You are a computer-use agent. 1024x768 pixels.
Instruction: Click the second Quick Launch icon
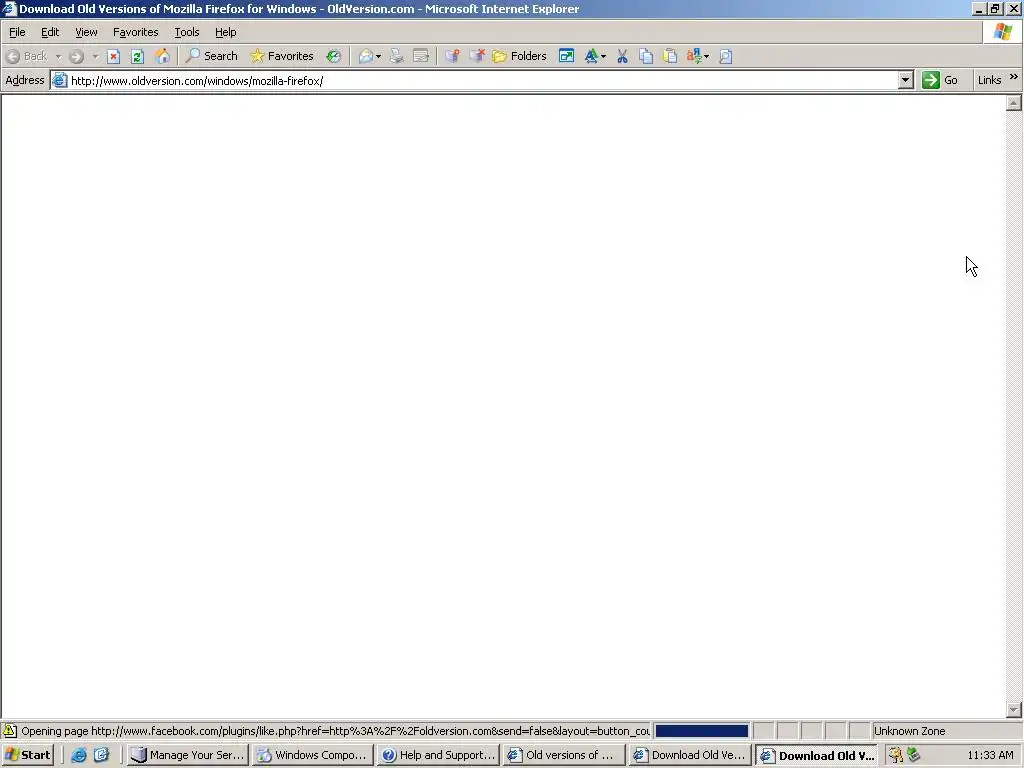[101, 755]
